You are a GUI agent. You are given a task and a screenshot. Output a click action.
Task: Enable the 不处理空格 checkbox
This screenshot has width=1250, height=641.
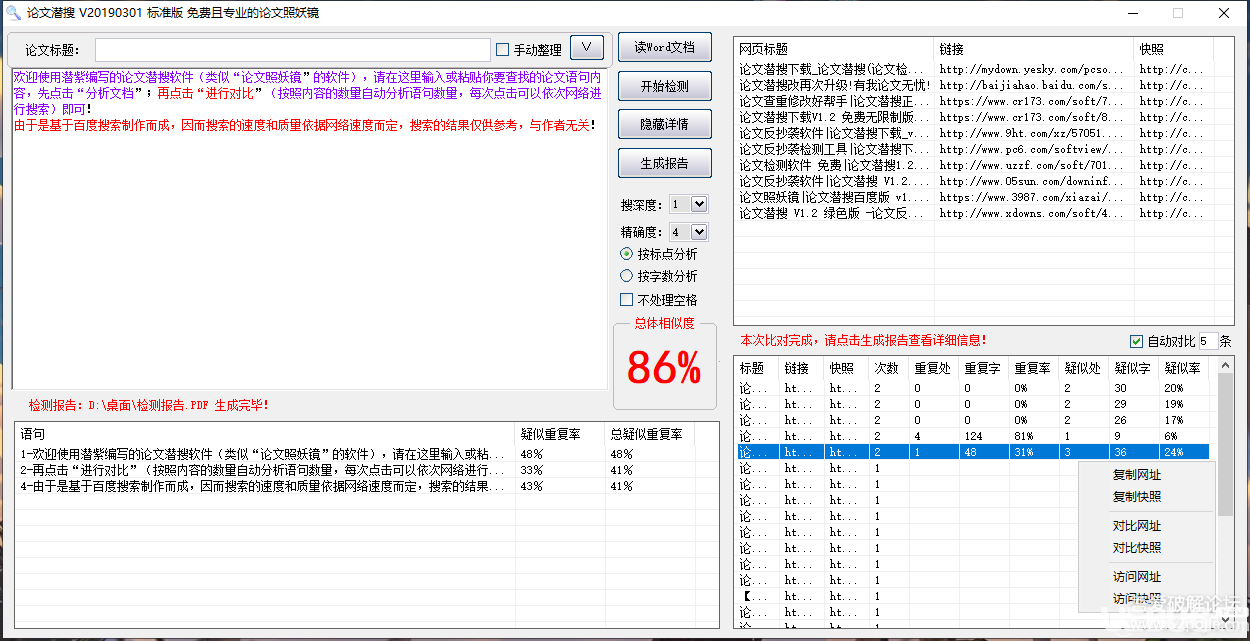point(627,300)
